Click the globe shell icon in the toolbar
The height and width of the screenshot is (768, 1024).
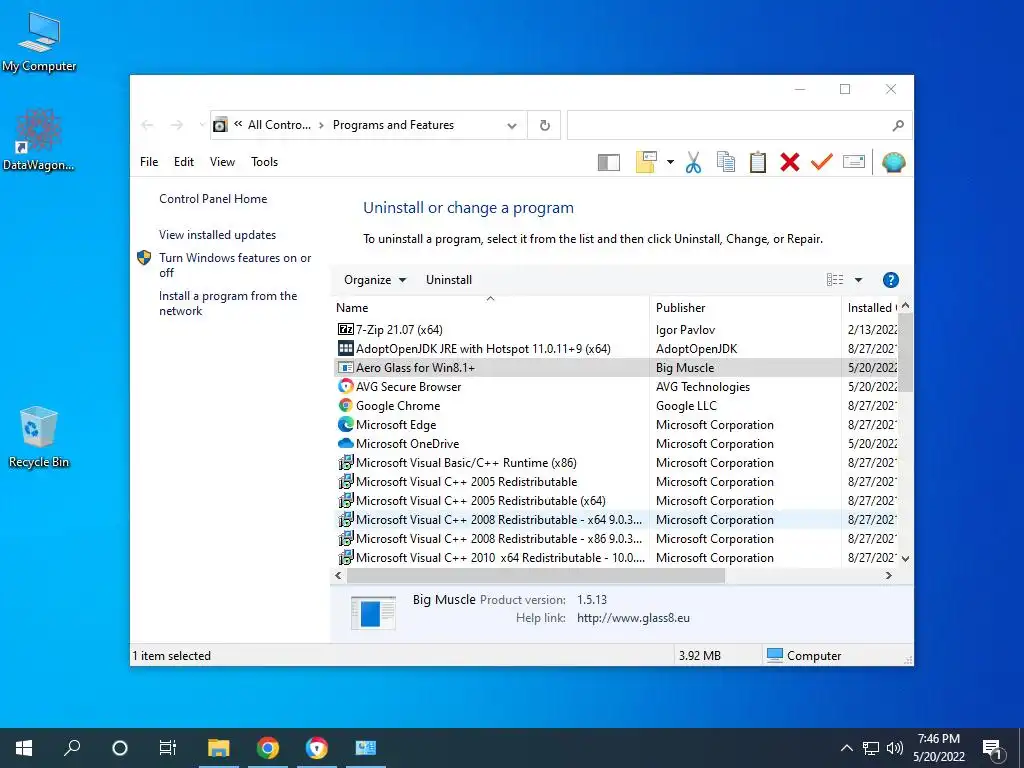point(893,162)
